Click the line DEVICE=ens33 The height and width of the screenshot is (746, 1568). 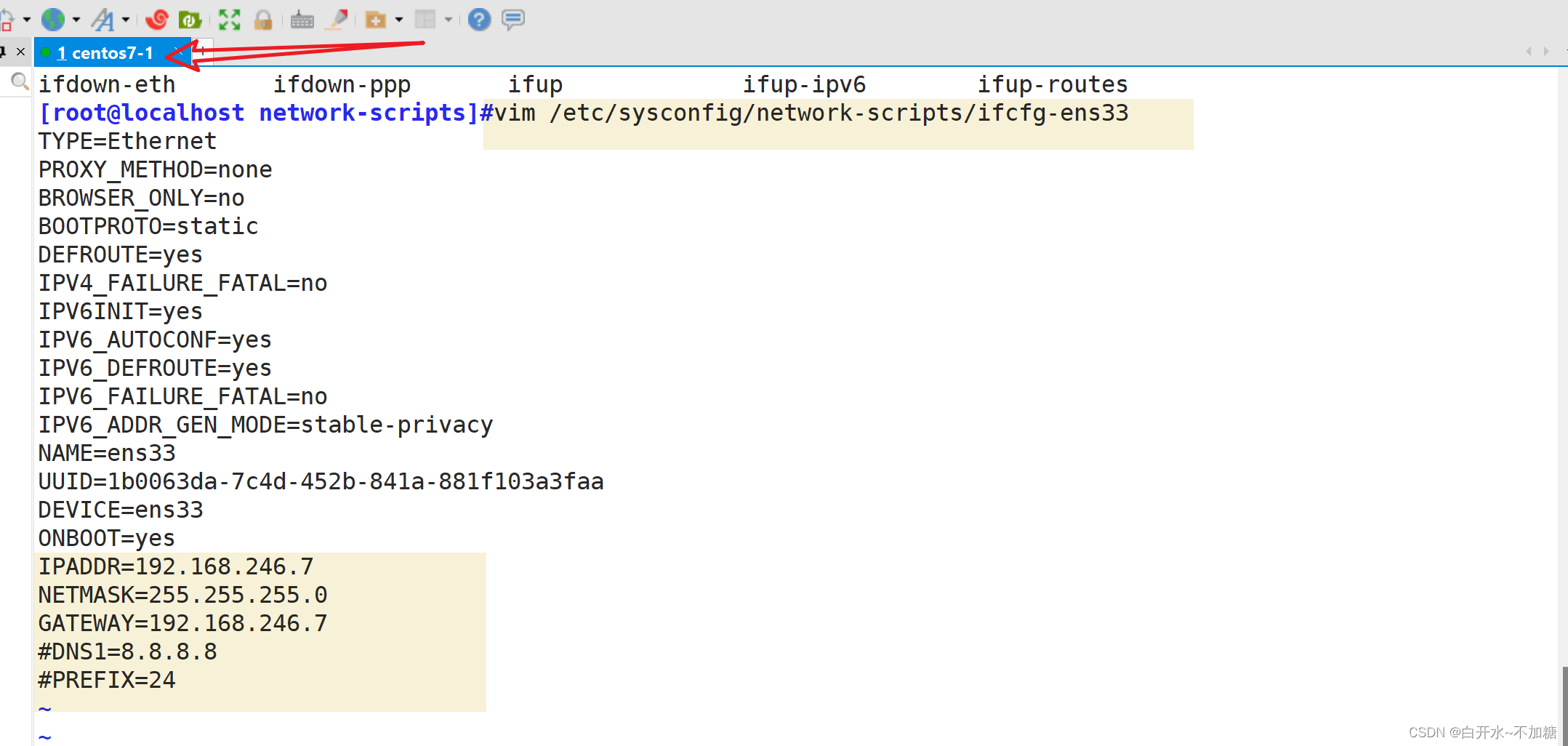121,510
